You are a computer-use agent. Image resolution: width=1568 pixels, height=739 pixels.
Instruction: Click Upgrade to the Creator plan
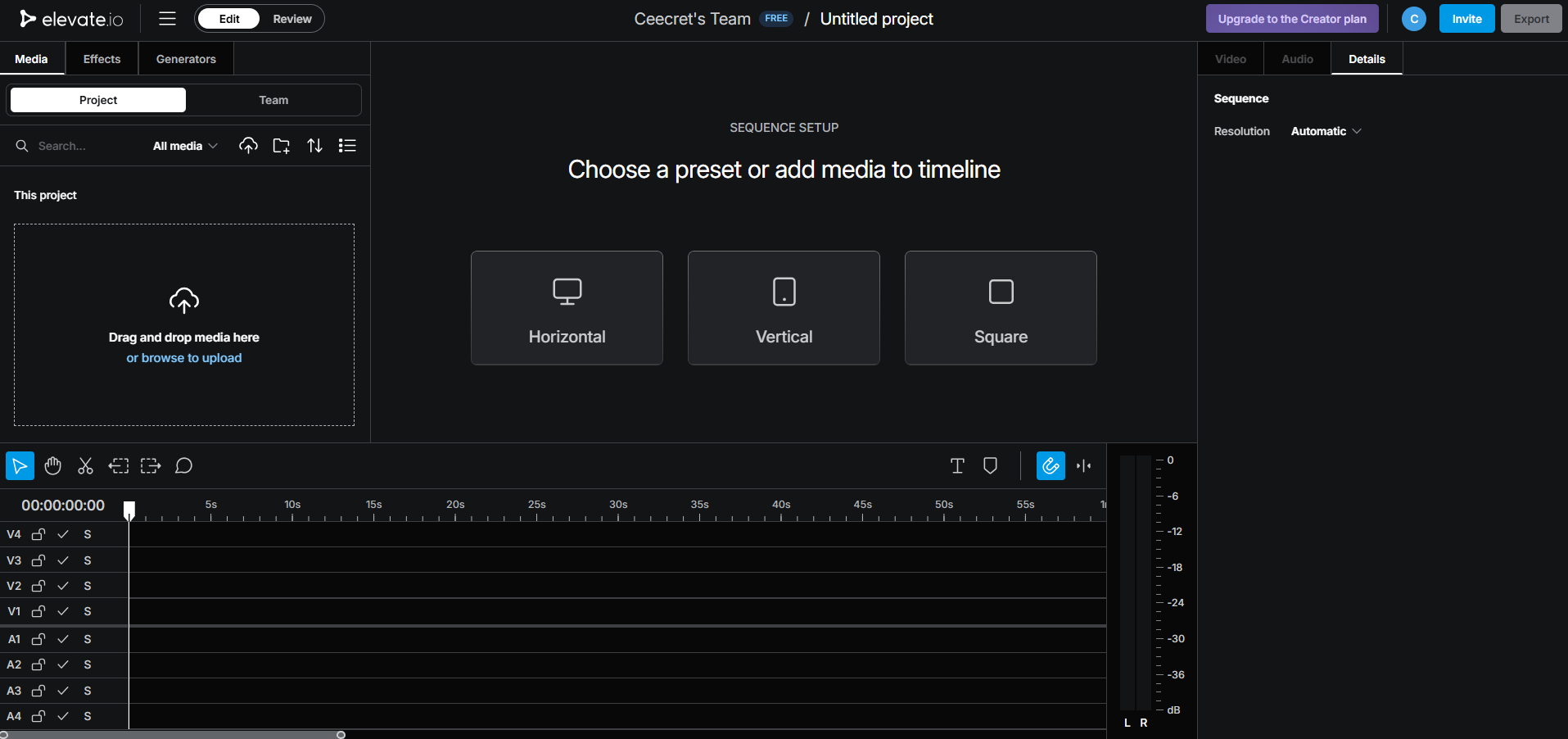(1292, 18)
